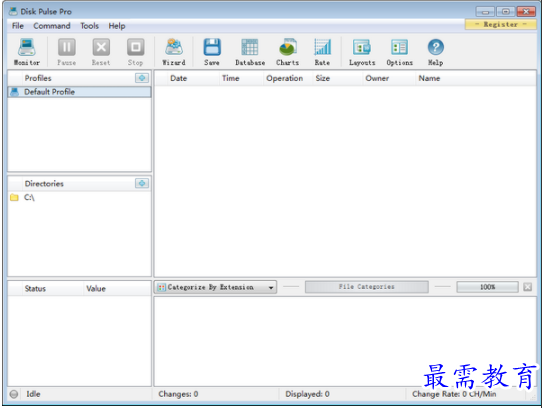Open the File menu
Viewport: 545px width, 408px height.
(18, 26)
